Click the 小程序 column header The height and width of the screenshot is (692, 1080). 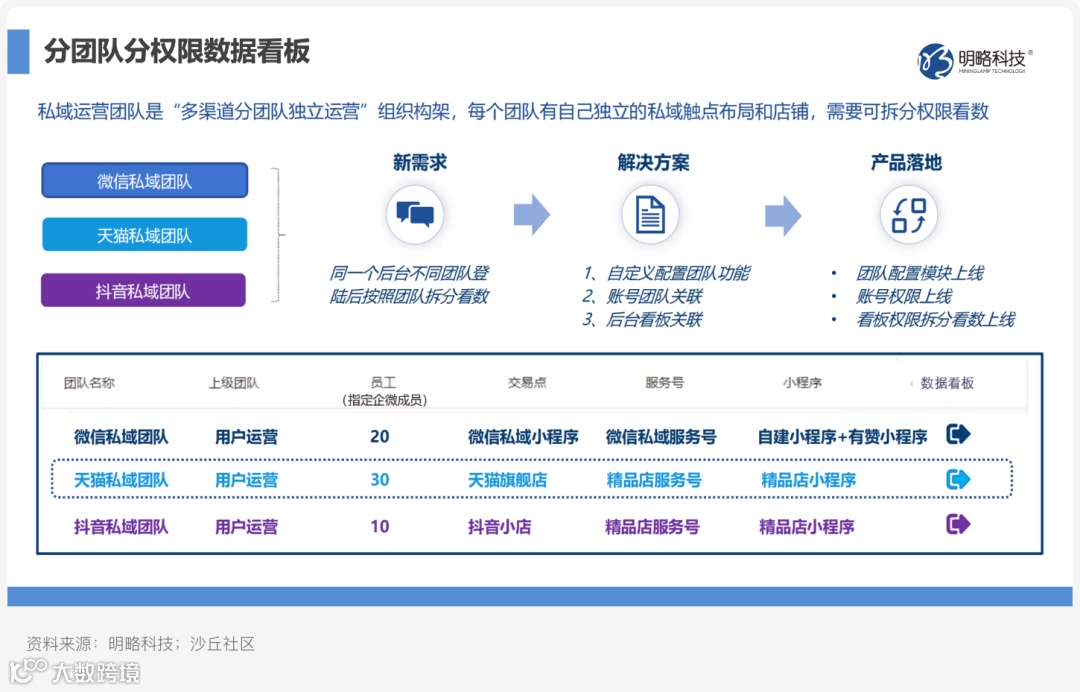[x=802, y=382]
